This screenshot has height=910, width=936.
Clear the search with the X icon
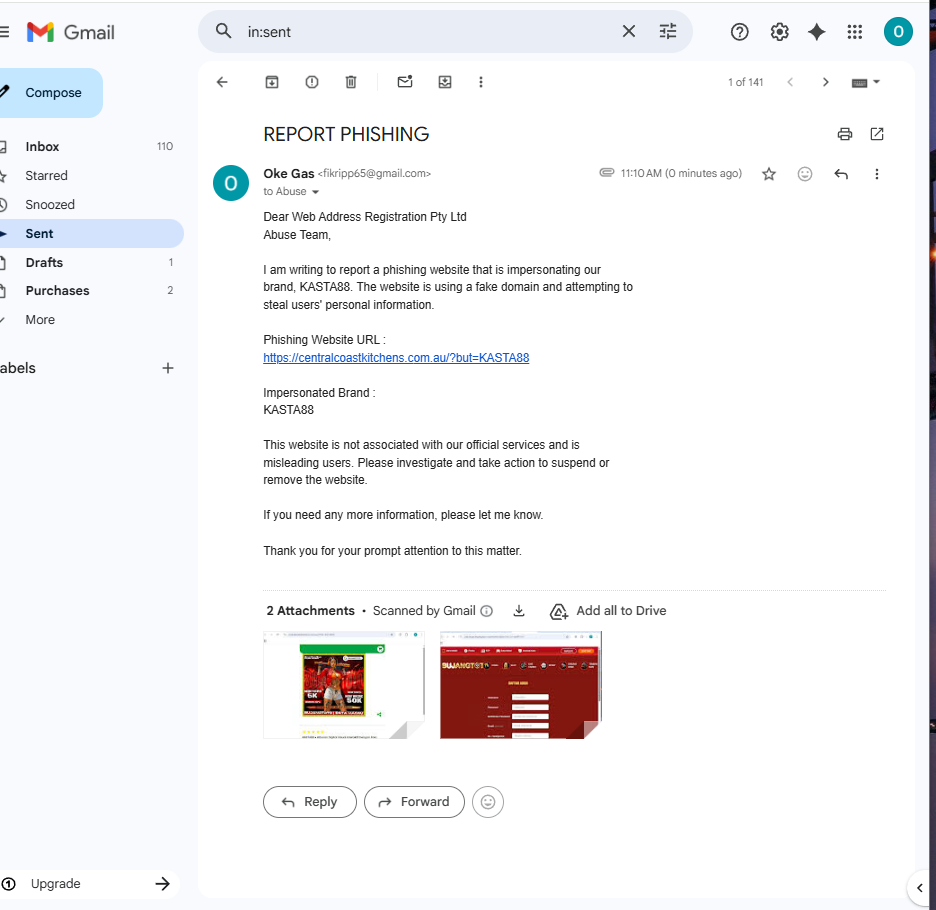[629, 31]
